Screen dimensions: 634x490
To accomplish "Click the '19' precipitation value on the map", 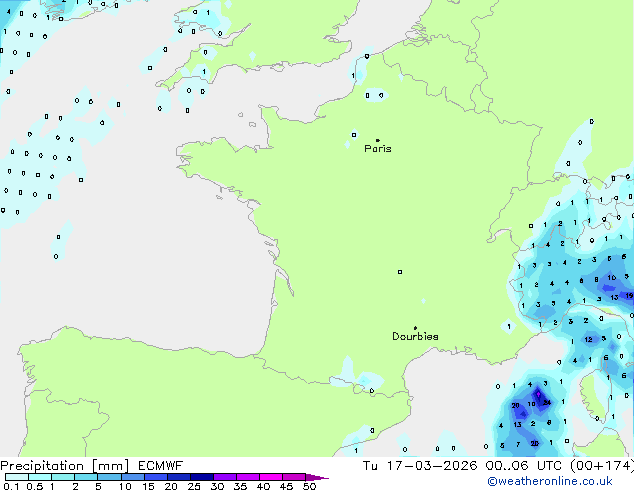I will point(629,296).
